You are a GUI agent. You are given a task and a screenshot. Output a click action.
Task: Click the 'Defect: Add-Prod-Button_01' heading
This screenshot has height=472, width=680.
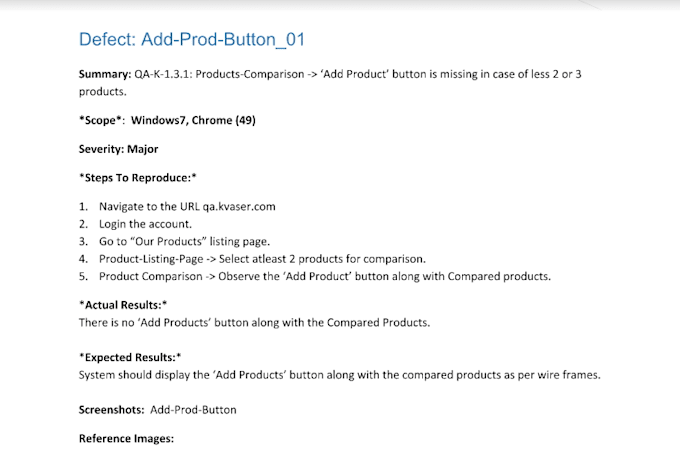point(191,40)
